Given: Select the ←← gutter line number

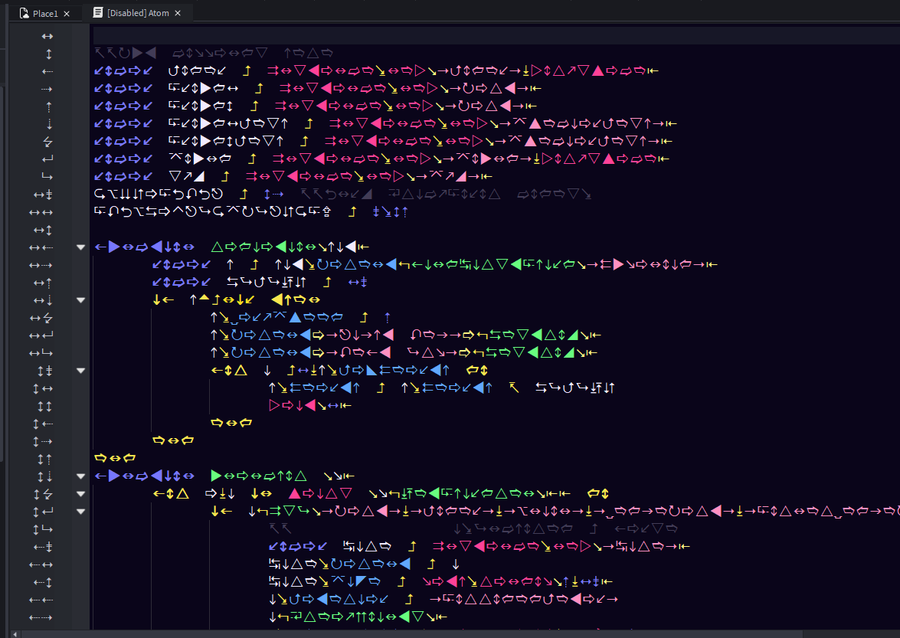Looking at the screenshot, I should [42, 600].
